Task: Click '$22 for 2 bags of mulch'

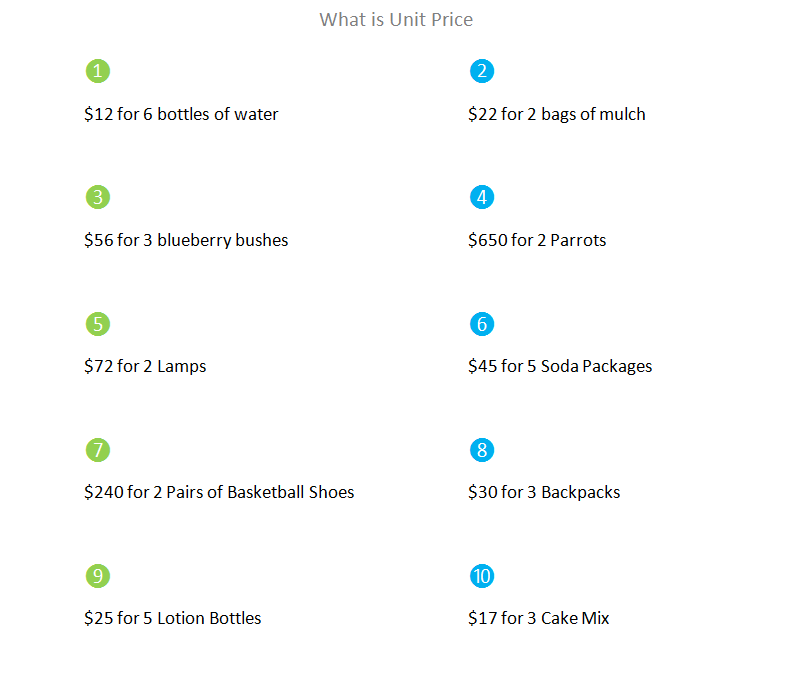Action: point(556,114)
